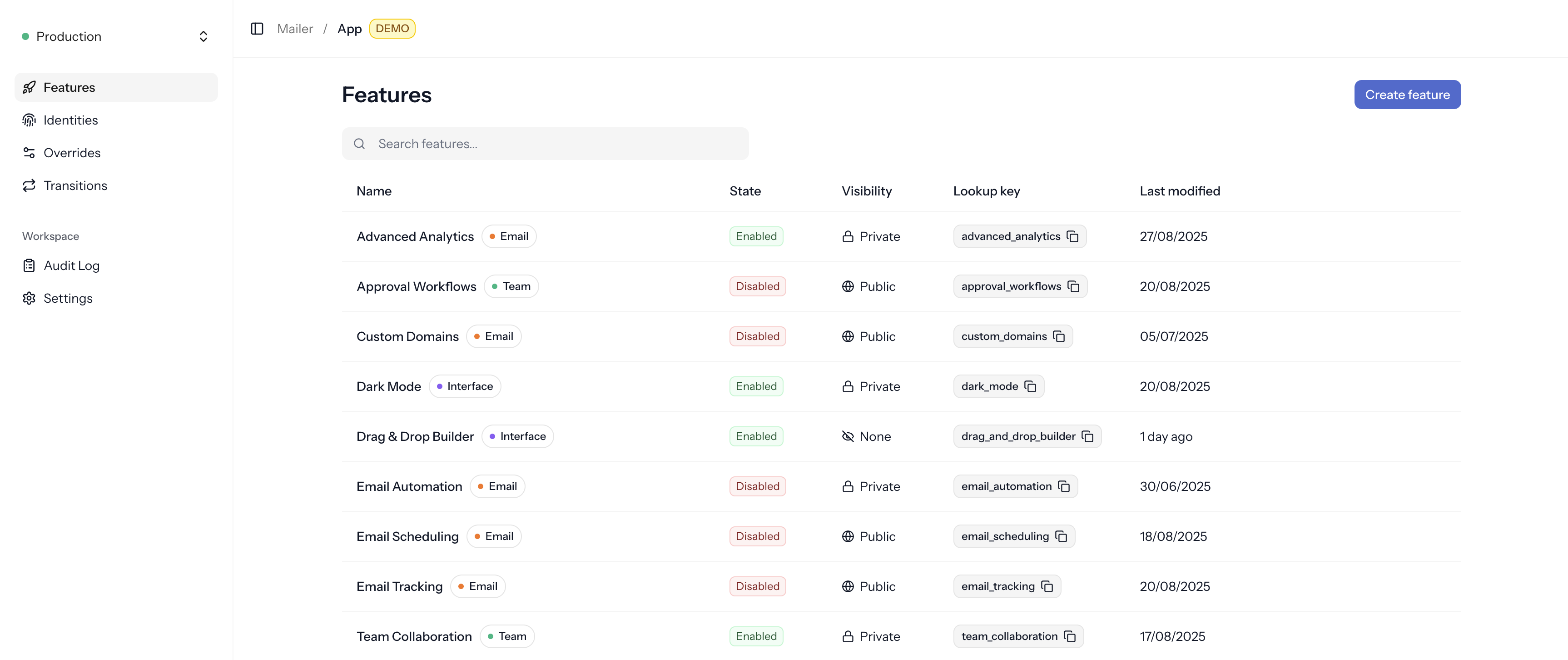This screenshot has height=660, width=1568.
Task: Toggle the sidebar panel icon
Action: coord(257,29)
